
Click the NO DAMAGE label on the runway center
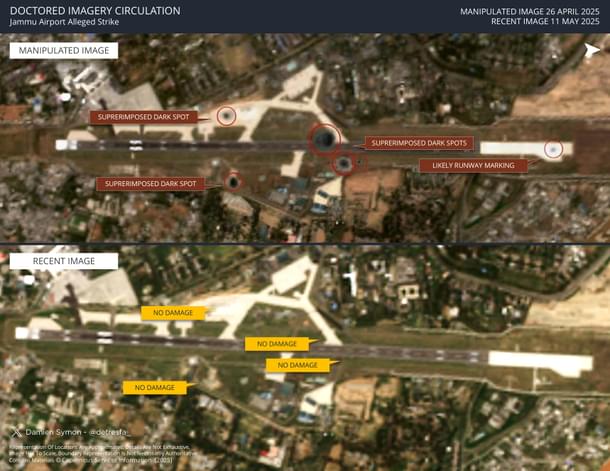click(x=276, y=344)
